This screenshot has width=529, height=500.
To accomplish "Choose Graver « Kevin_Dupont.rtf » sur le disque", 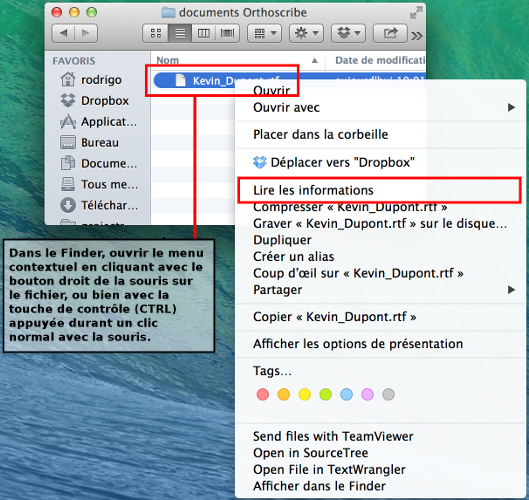I will coord(381,223).
